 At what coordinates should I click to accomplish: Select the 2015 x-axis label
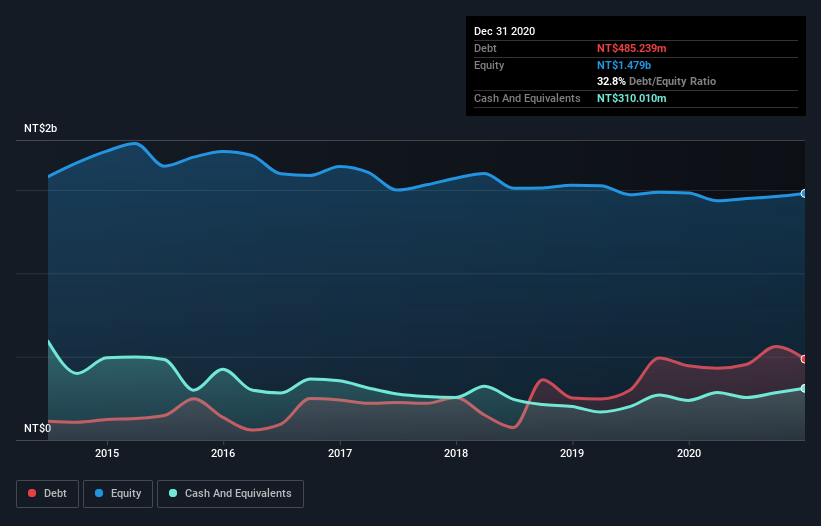[107, 452]
